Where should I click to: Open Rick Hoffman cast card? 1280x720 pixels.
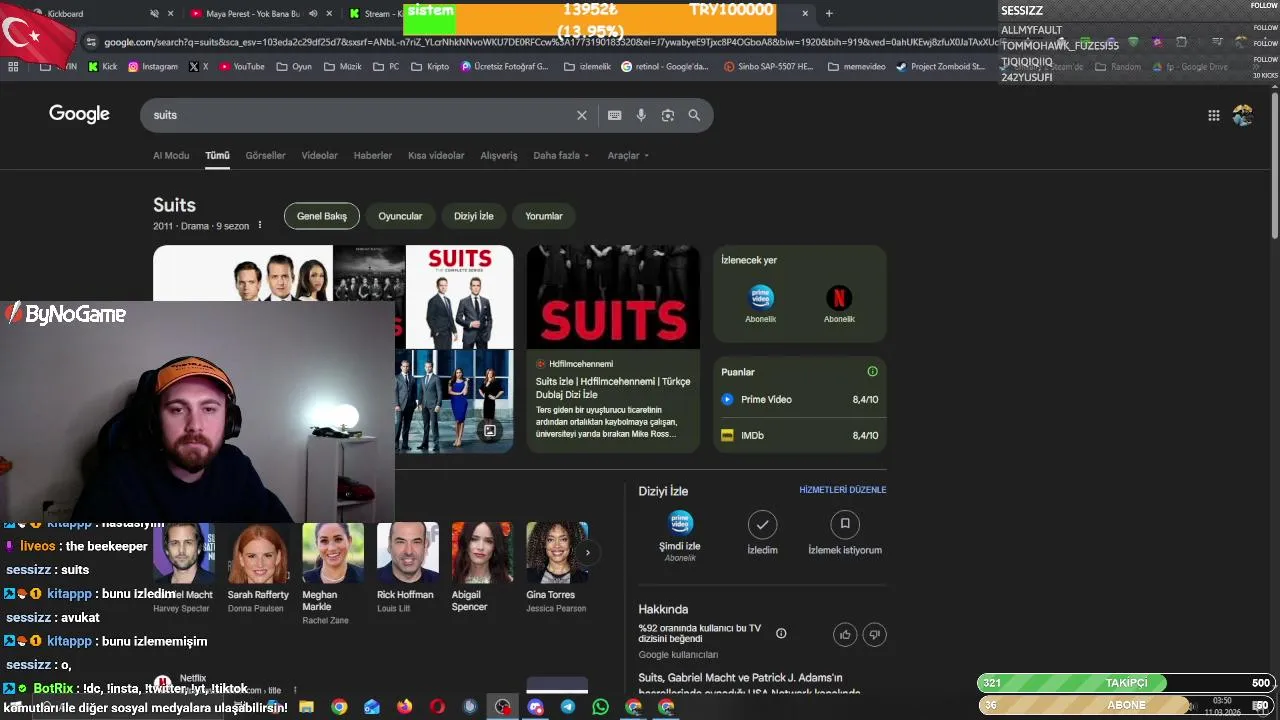(407, 567)
